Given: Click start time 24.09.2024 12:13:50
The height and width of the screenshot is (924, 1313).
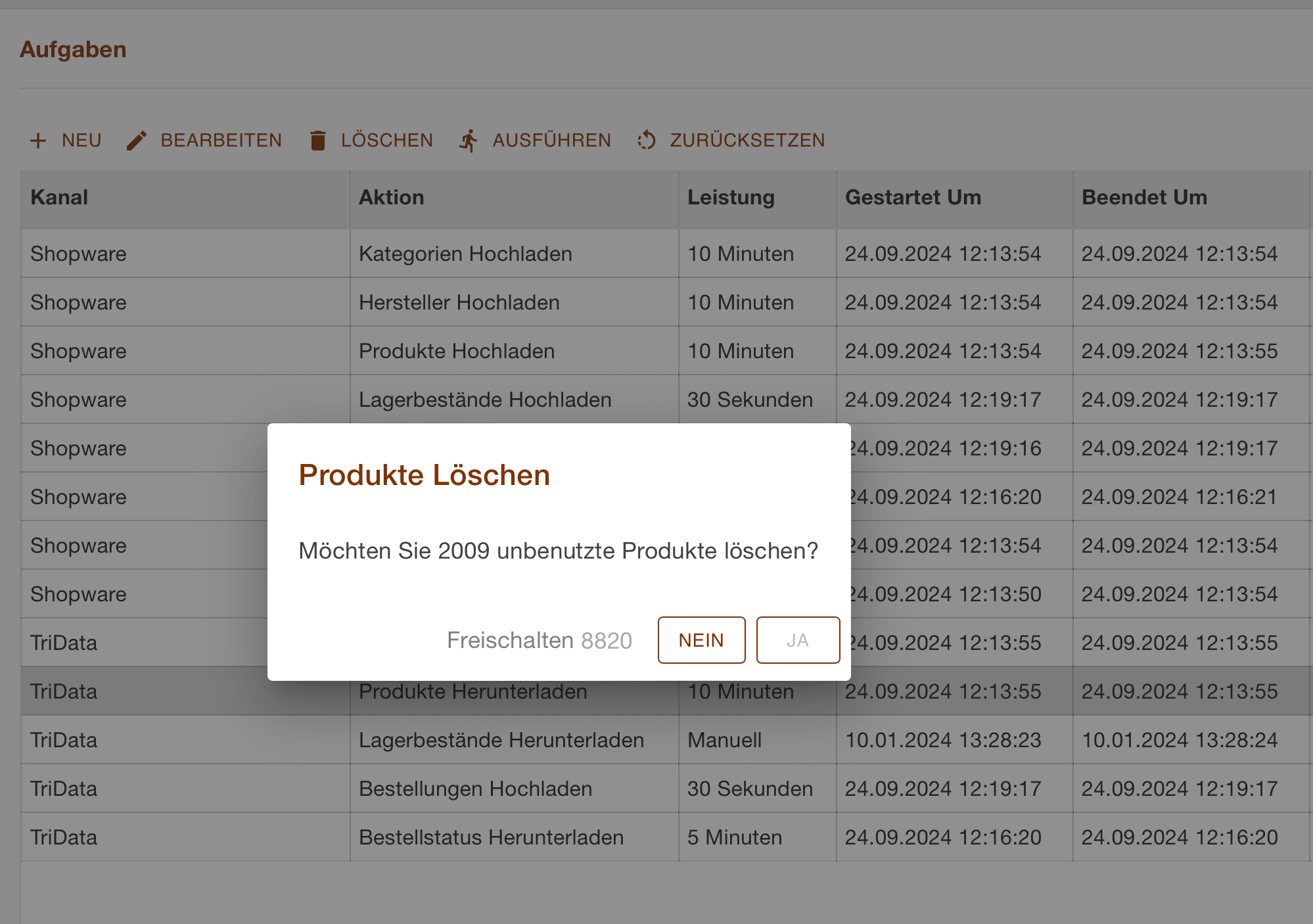Looking at the screenshot, I should point(961,594).
